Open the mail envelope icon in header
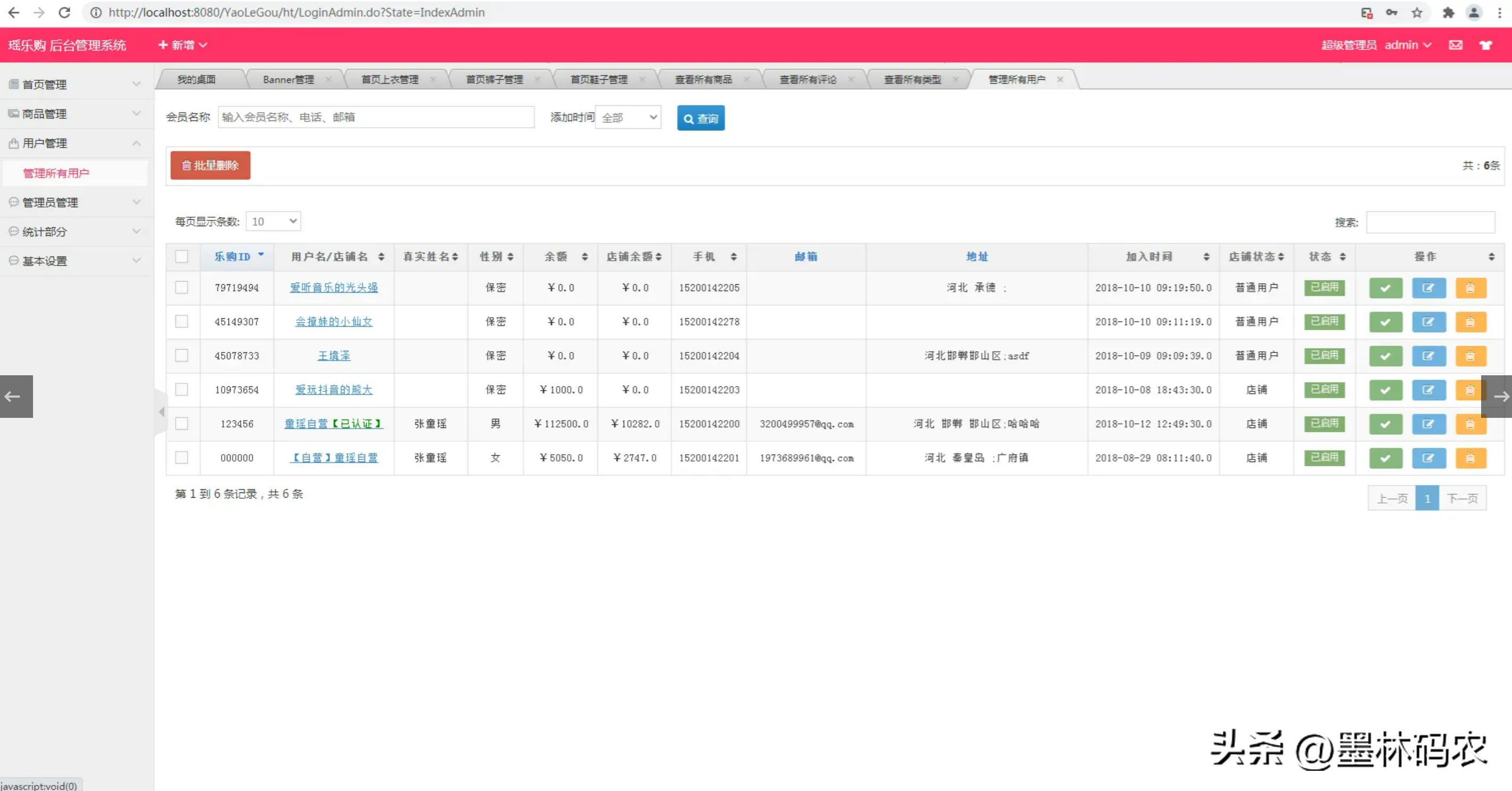Image resolution: width=1512 pixels, height=791 pixels. (1456, 45)
